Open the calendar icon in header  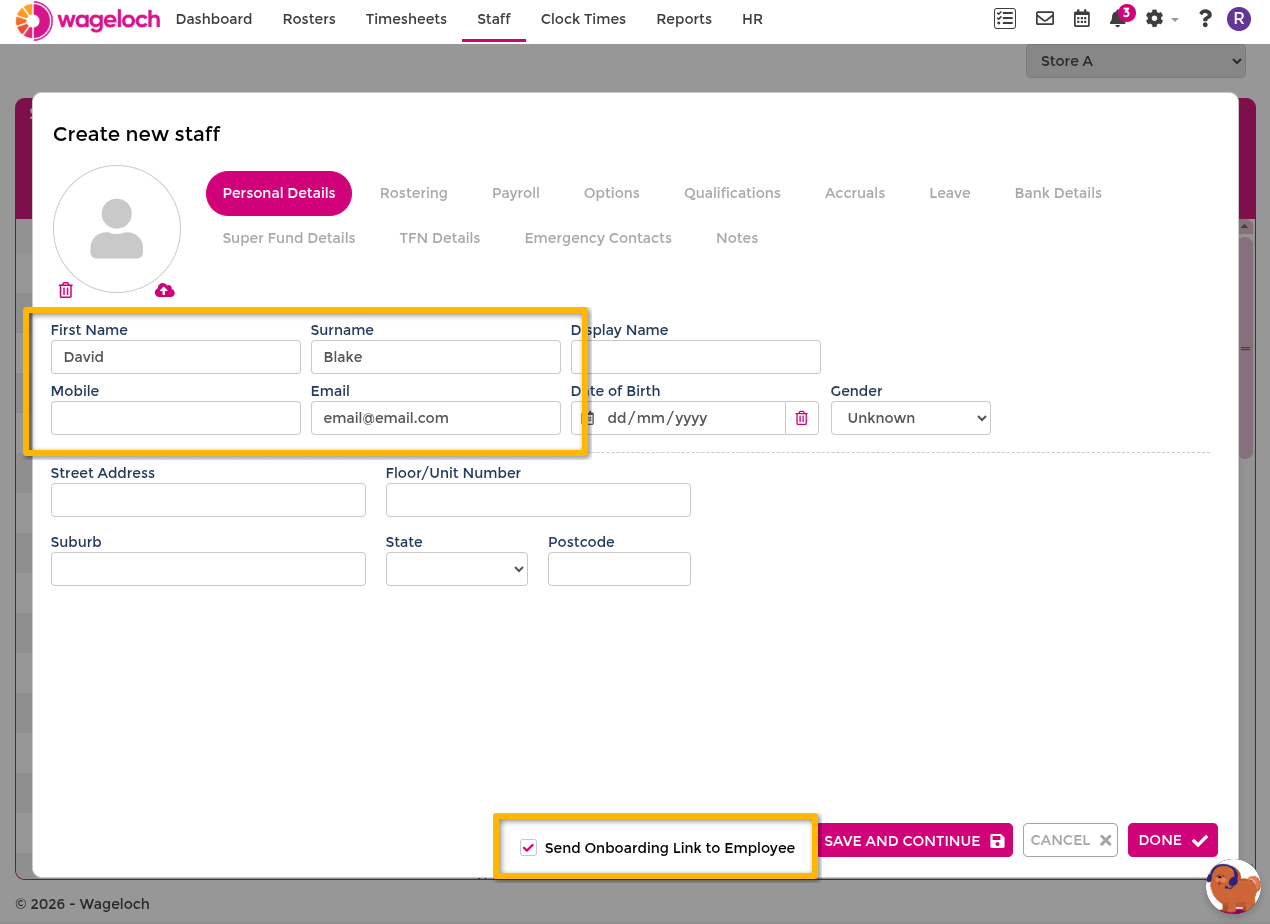point(1082,19)
